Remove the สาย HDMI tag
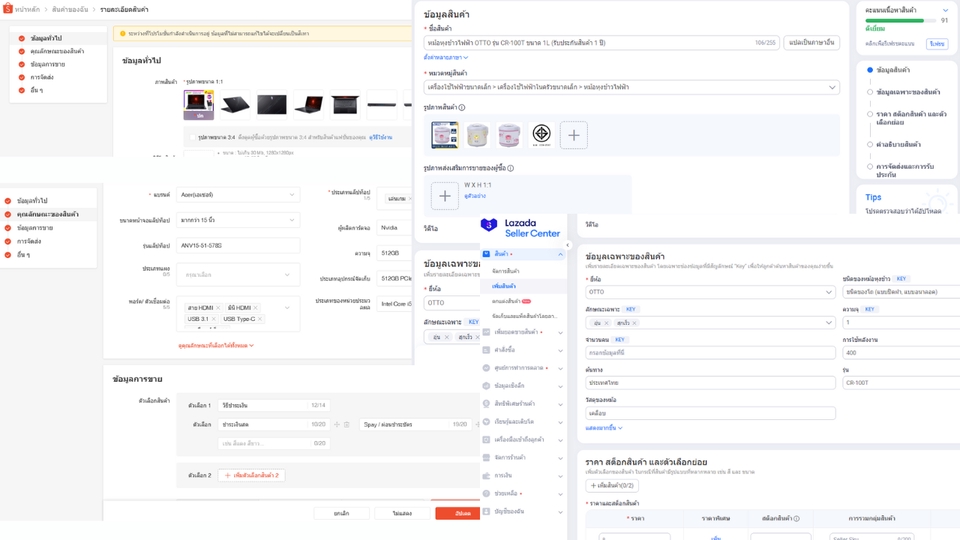The width and height of the screenshot is (960, 540). (218, 307)
